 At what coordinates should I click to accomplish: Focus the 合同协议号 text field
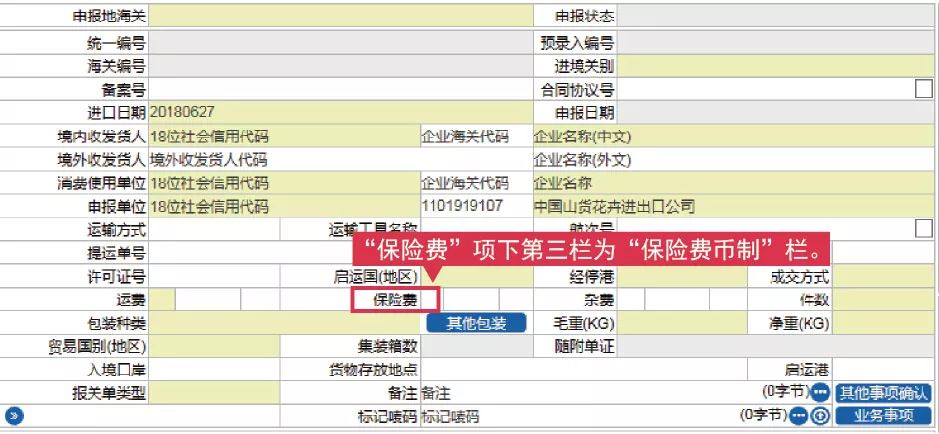765,89
